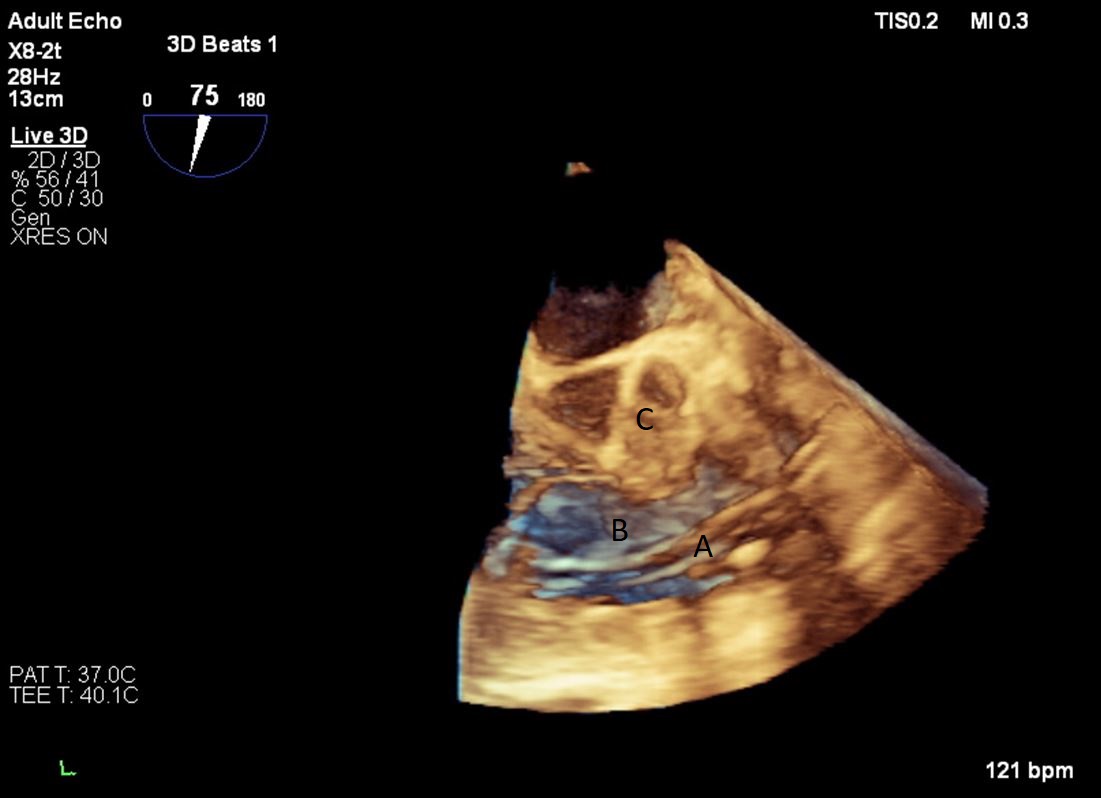Image resolution: width=1101 pixels, height=798 pixels.
Task: Click the semicircle rotation angle dial
Action: [x=205, y=145]
